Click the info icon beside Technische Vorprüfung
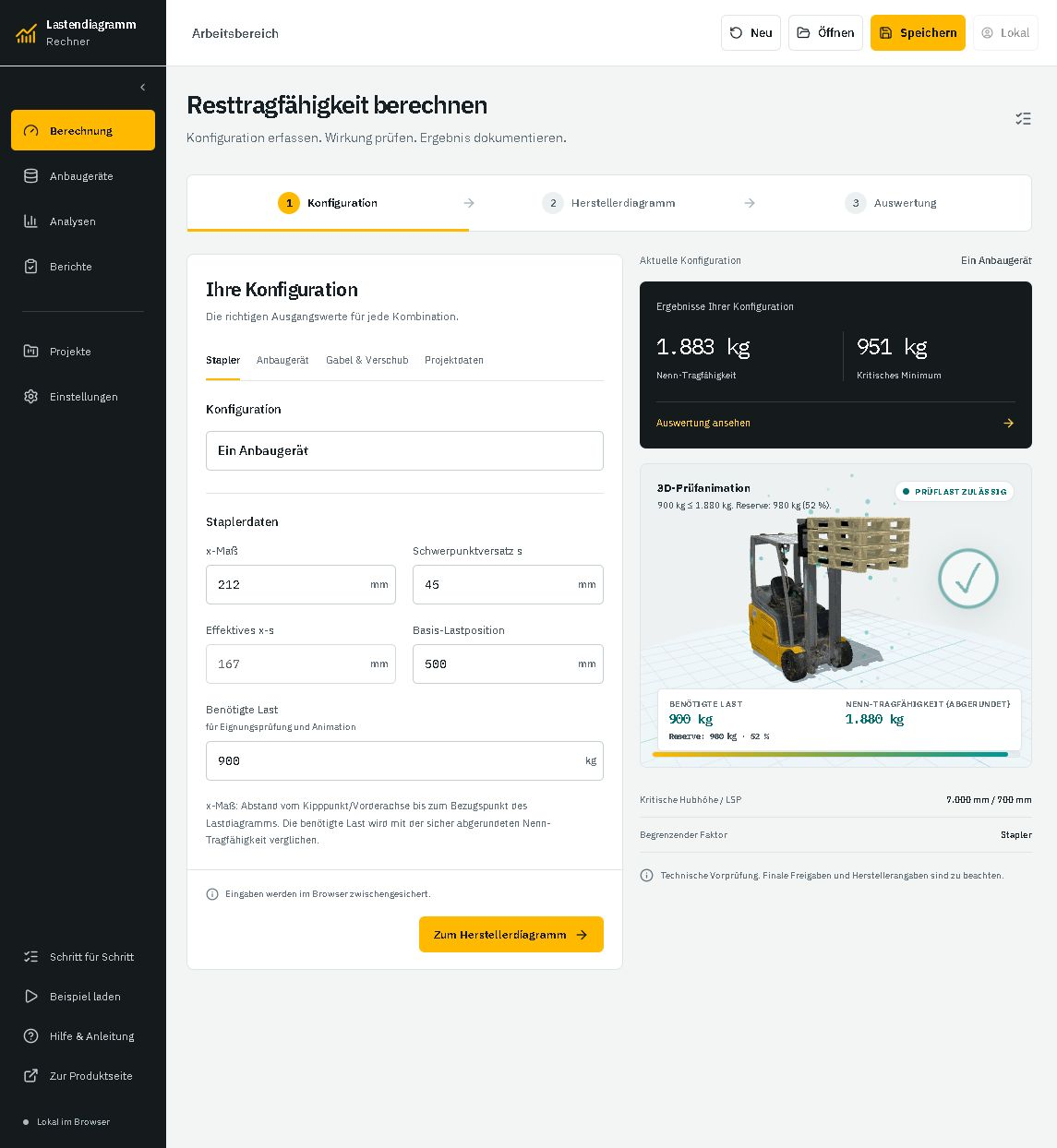Image resolution: width=1057 pixels, height=1148 pixels. tap(646, 875)
